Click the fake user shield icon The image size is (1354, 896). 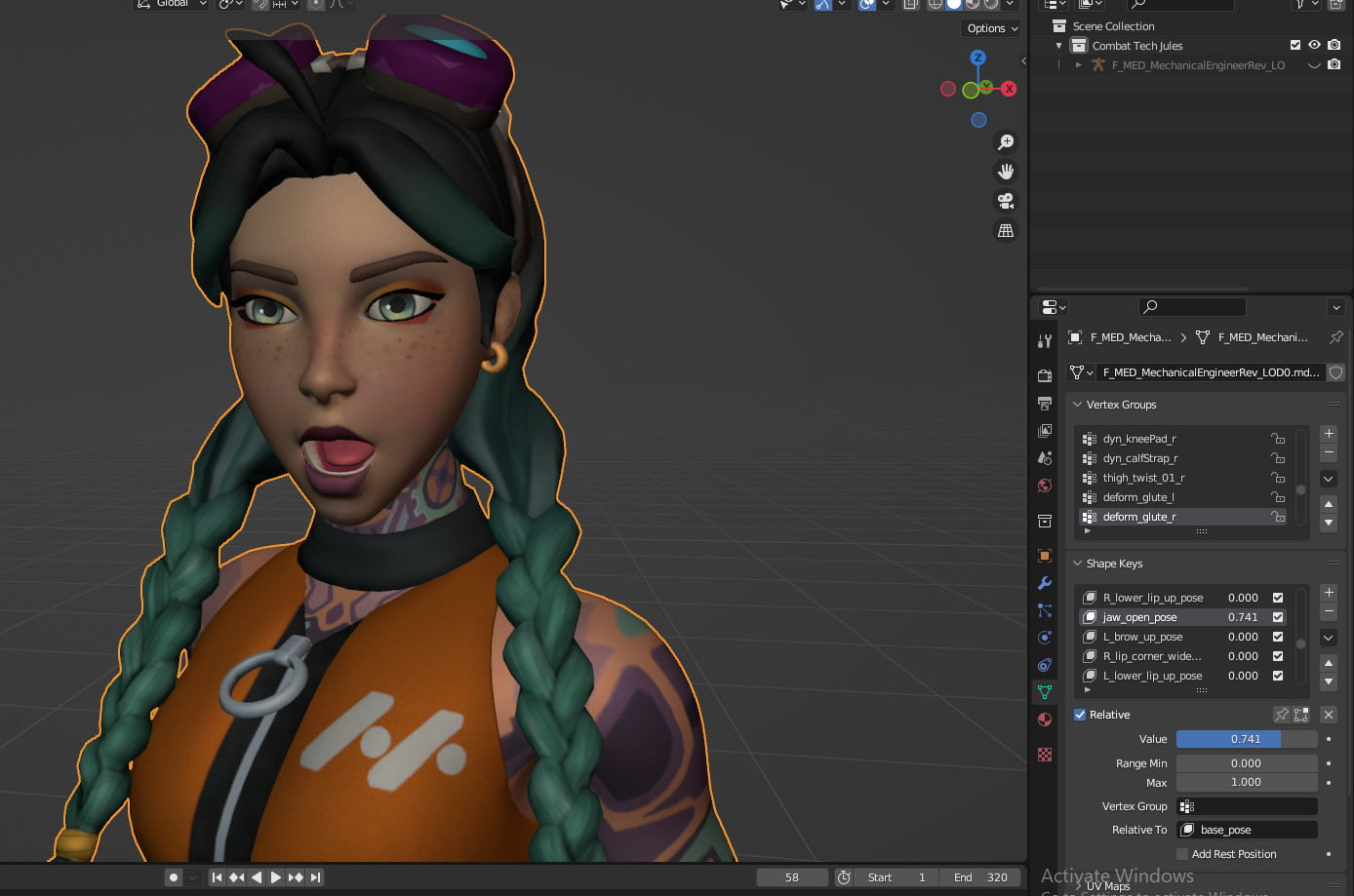[1336, 372]
